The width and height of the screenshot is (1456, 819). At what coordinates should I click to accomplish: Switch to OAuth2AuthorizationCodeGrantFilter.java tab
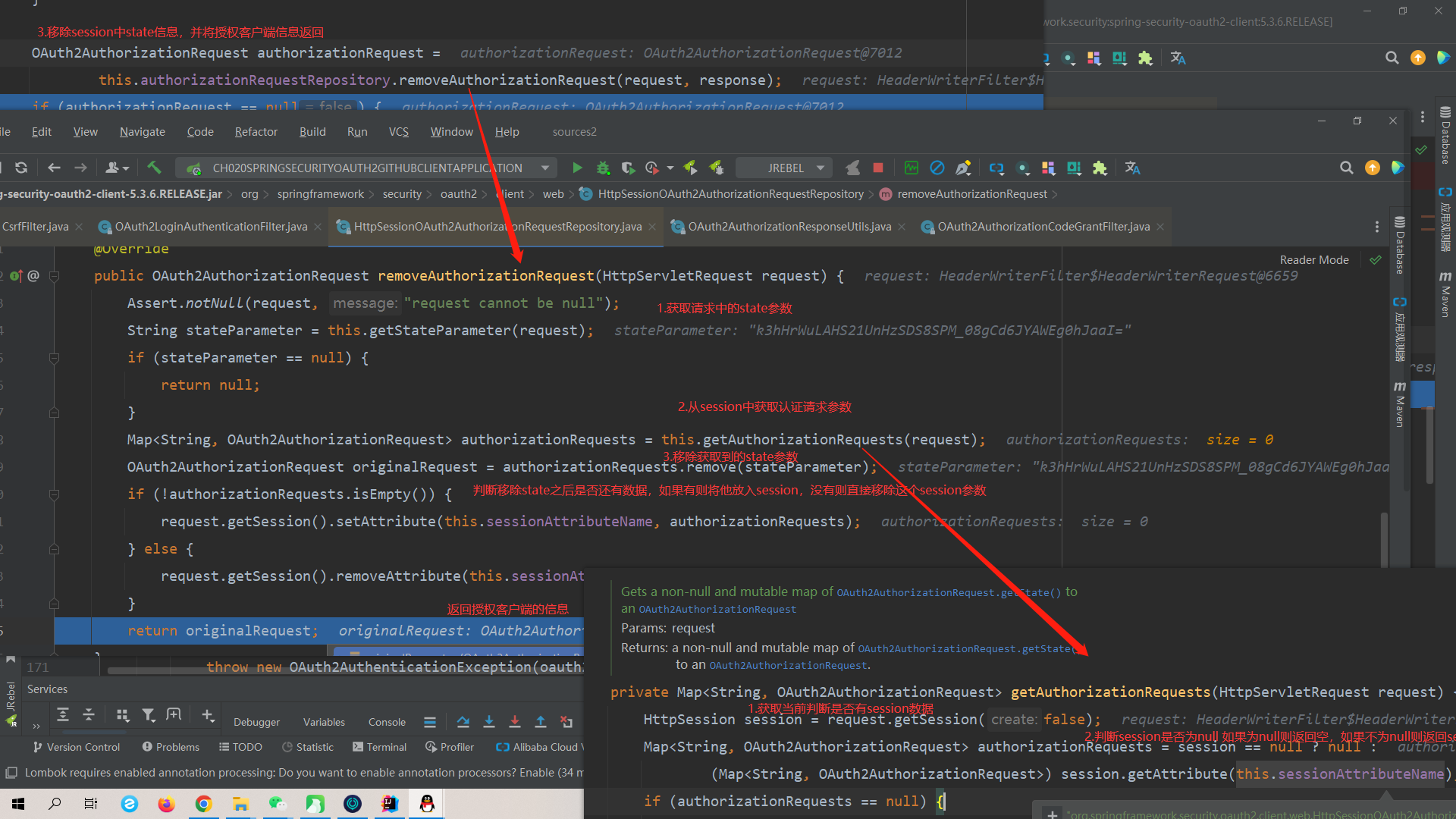click(1043, 227)
